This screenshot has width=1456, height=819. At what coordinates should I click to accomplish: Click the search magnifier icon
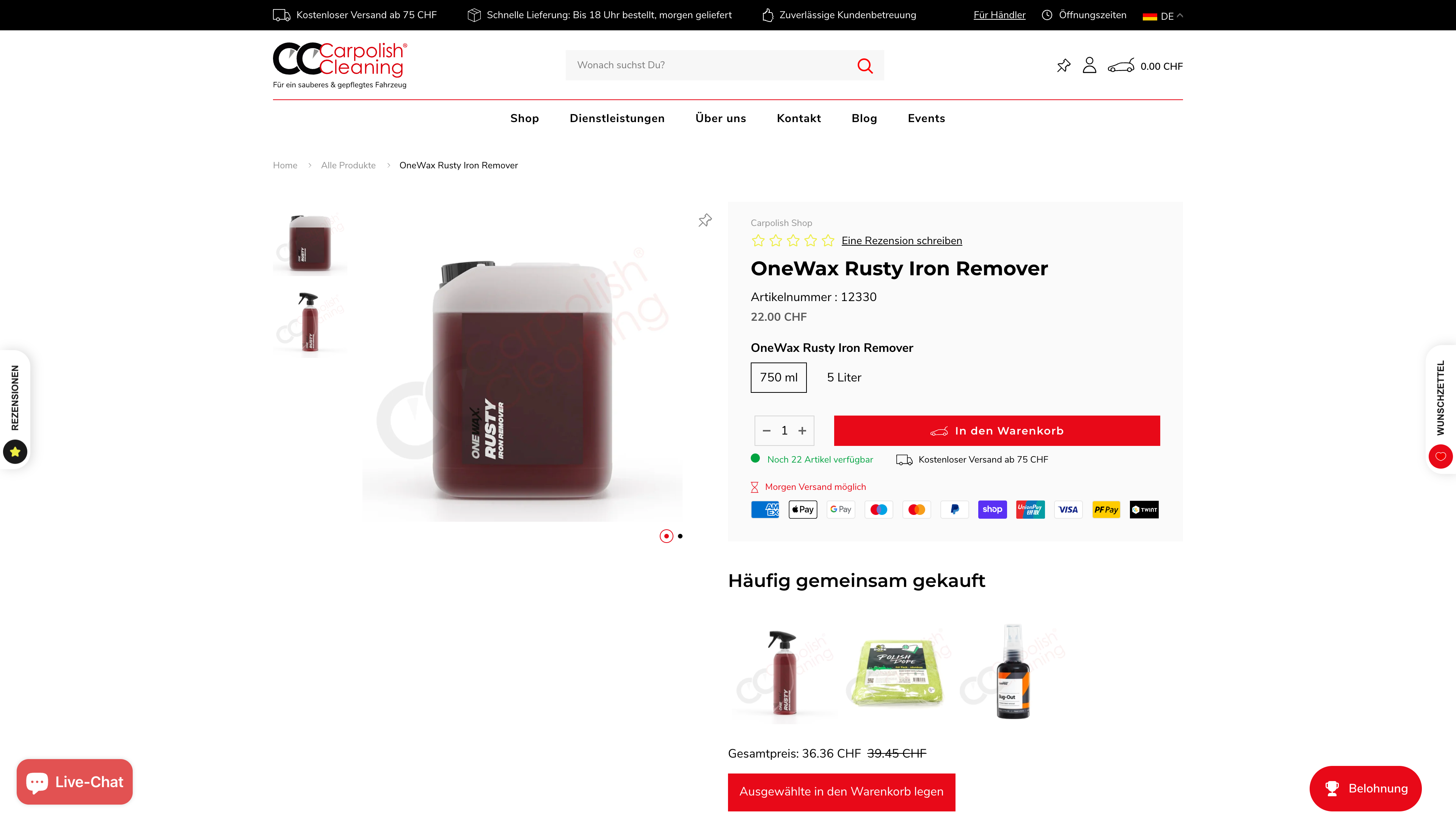[865, 66]
